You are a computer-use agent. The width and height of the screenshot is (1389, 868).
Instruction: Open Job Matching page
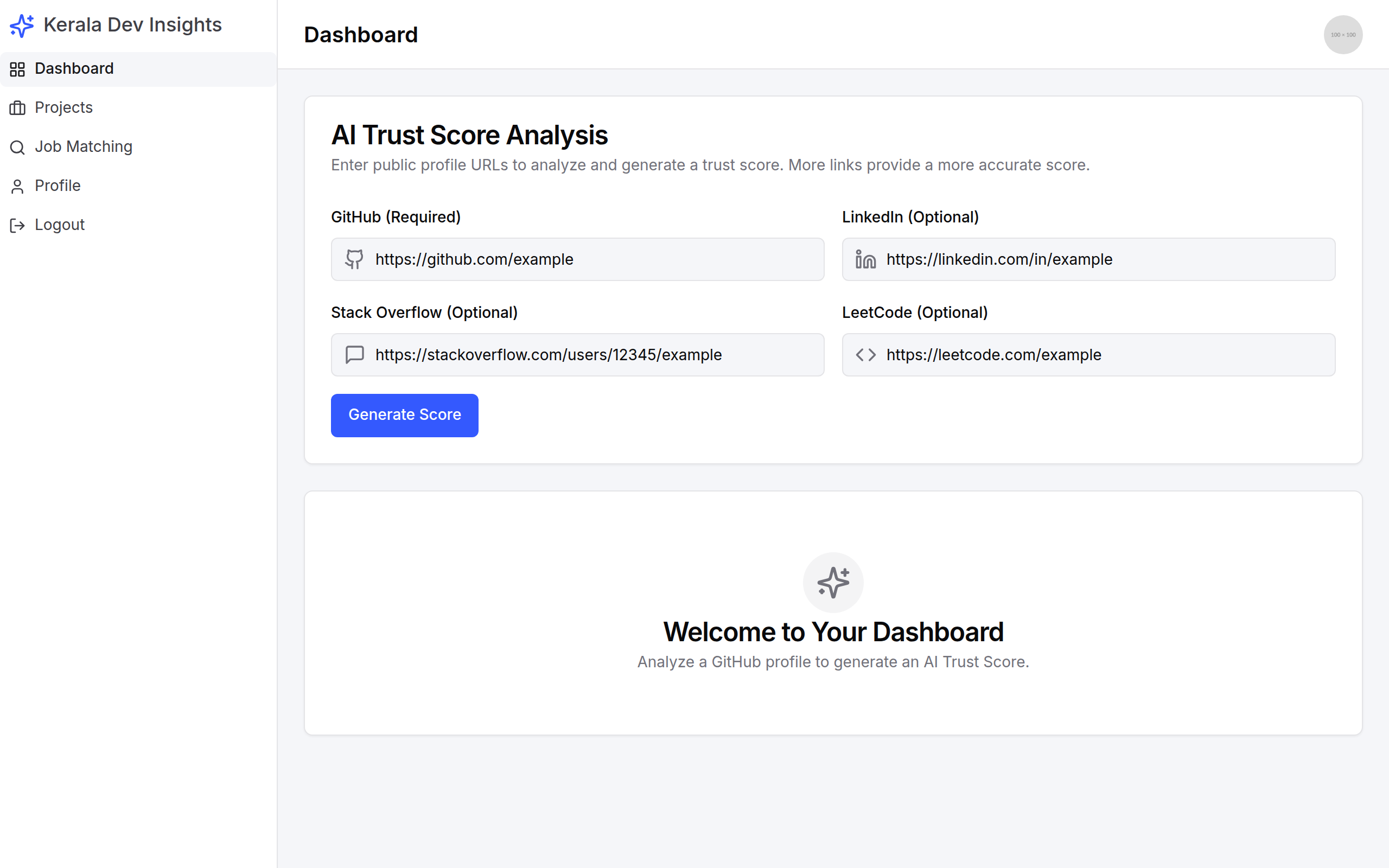(x=138, y=147)
